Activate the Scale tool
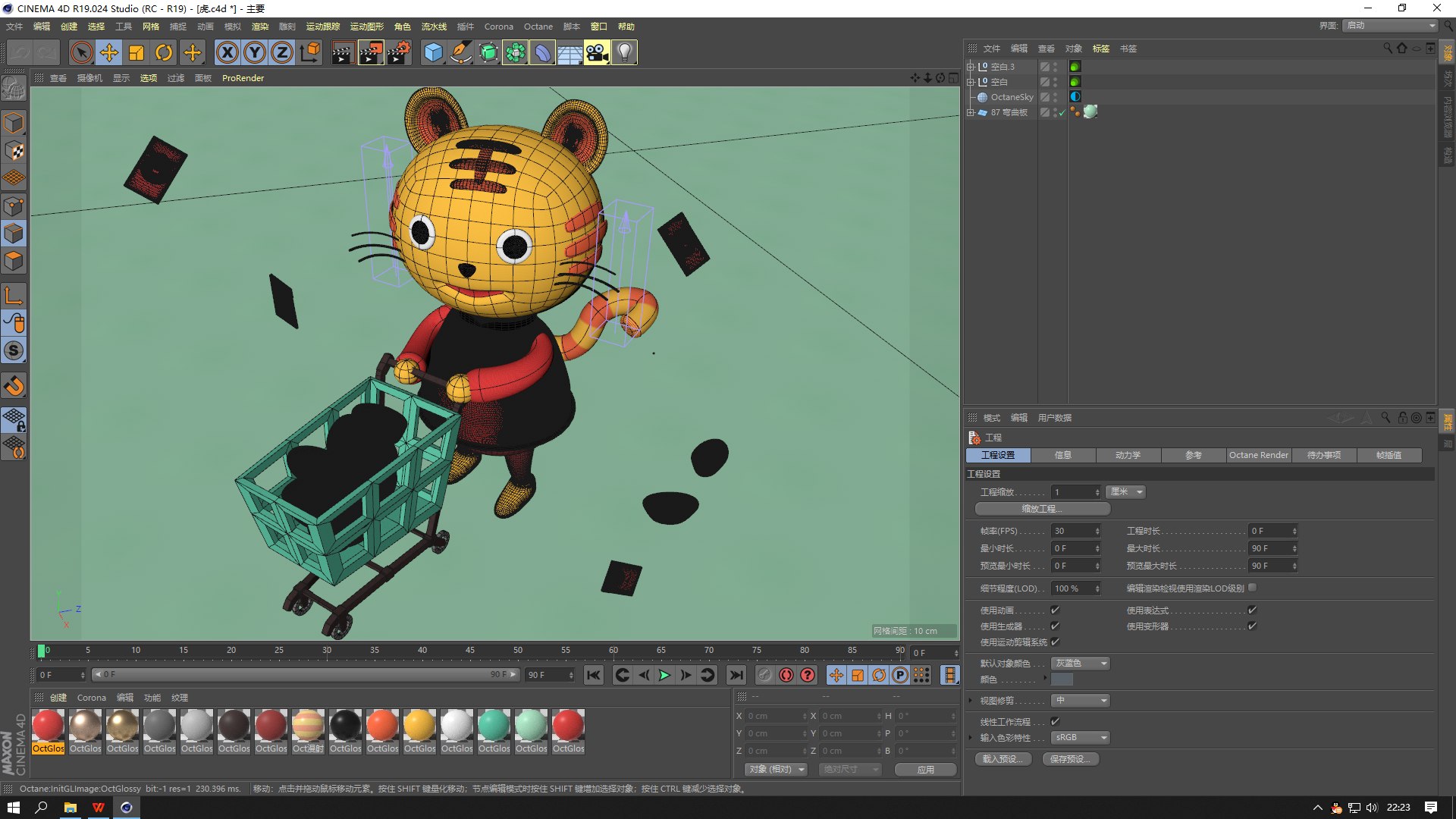Image resolution: width=1456 pixels, height=819 pixels. click(136, 52)
